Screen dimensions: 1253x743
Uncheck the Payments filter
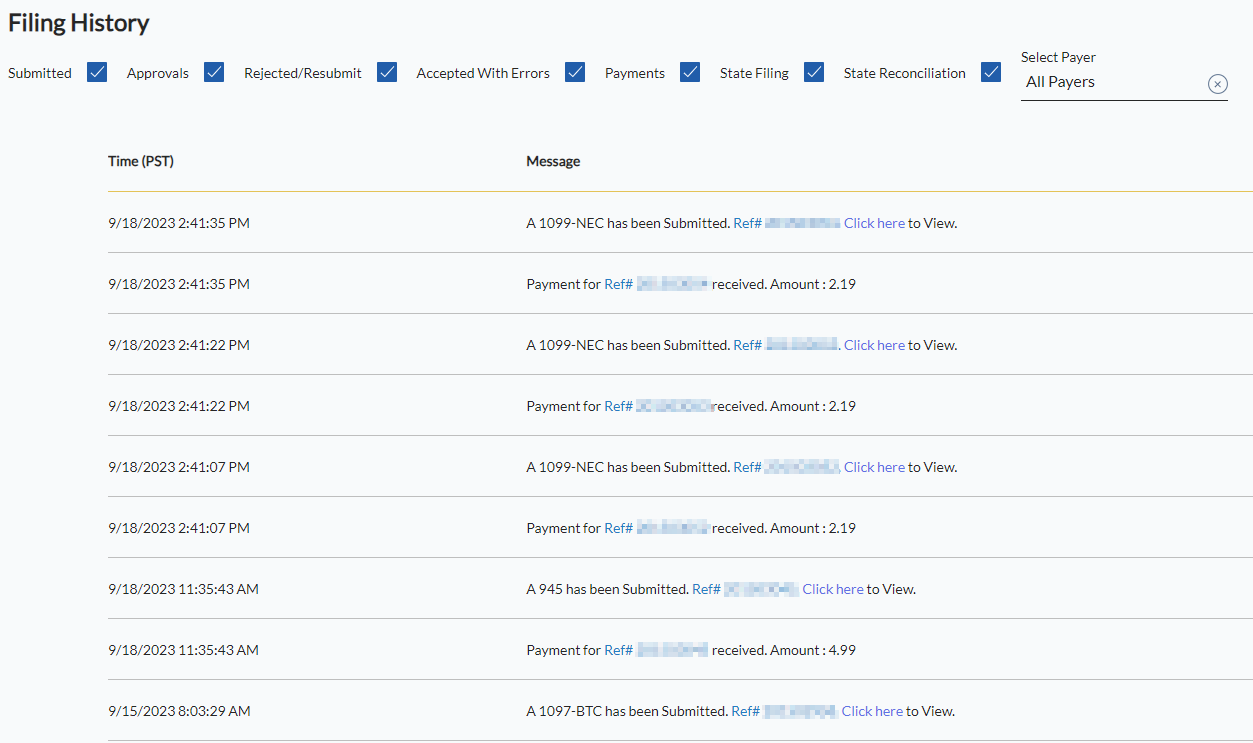[x=689, y=72]
